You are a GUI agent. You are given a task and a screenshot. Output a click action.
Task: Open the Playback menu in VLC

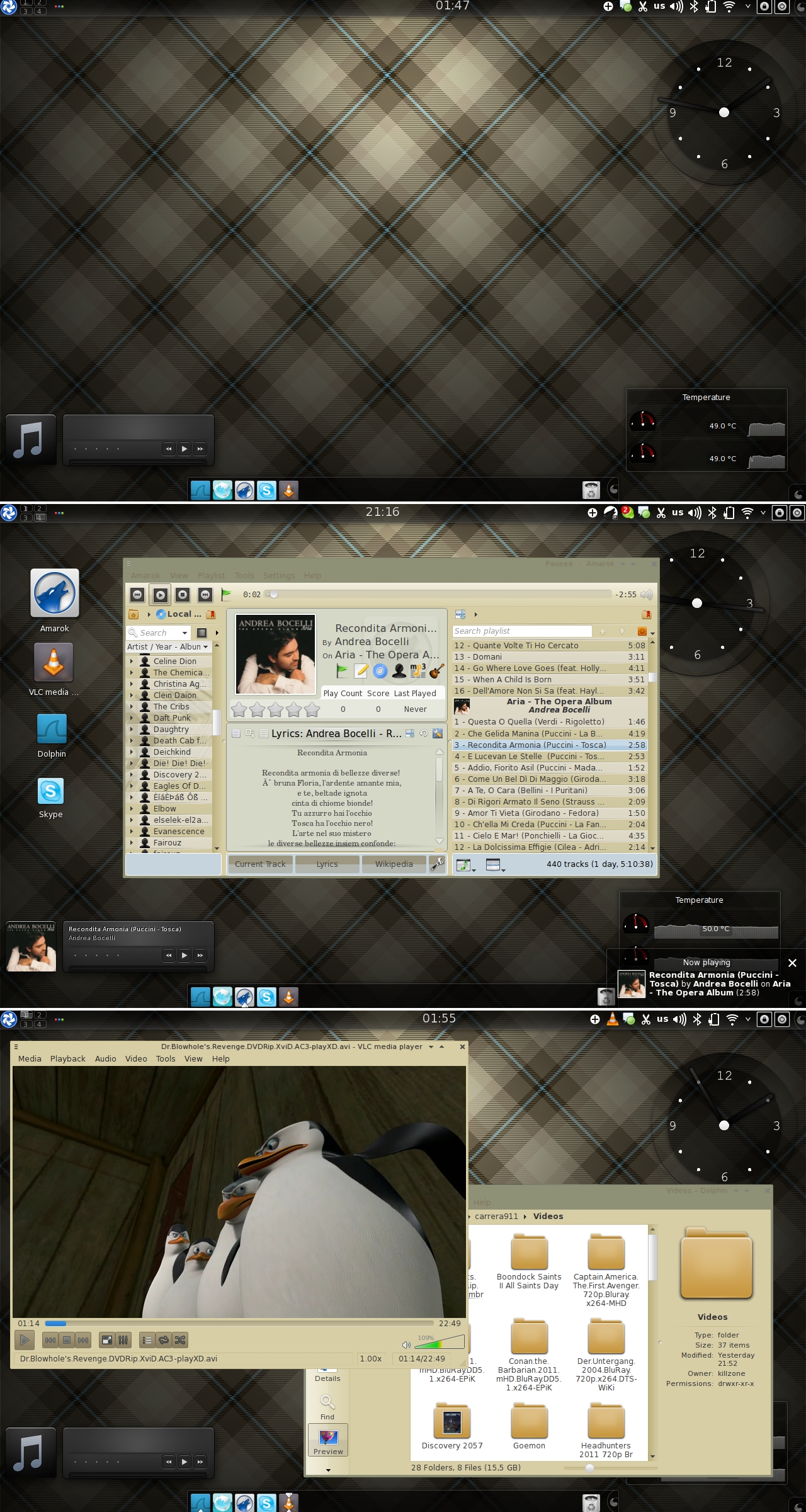point(68,1058)
